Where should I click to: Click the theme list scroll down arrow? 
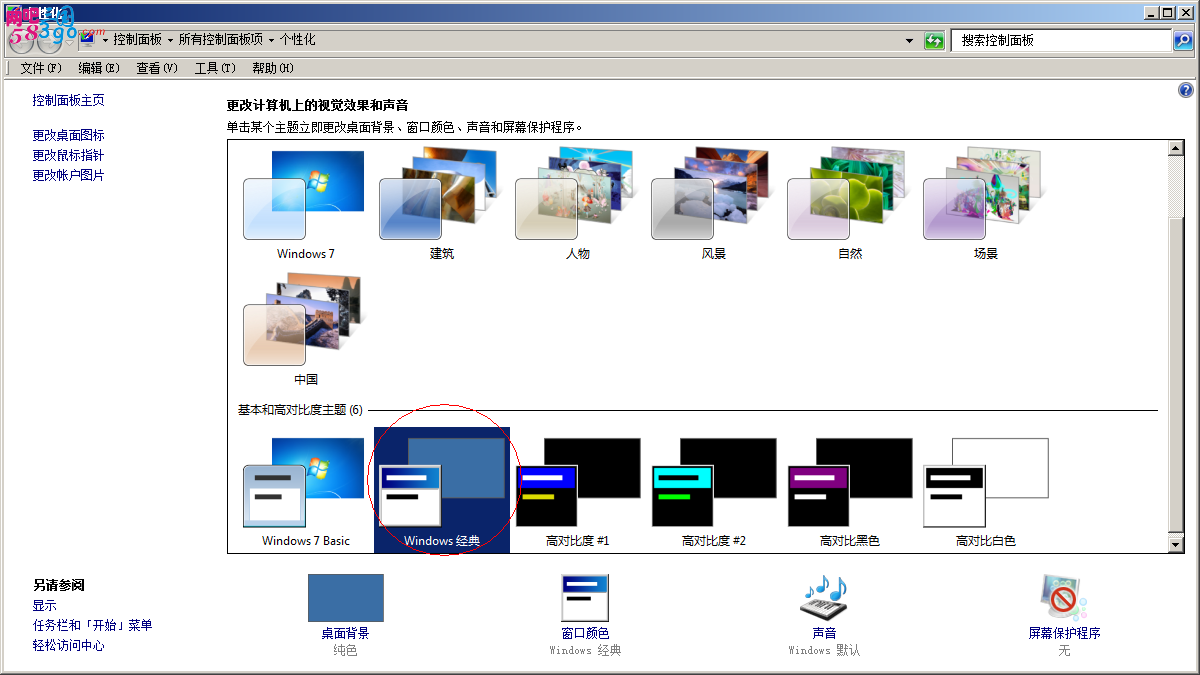coord(1176,544)
